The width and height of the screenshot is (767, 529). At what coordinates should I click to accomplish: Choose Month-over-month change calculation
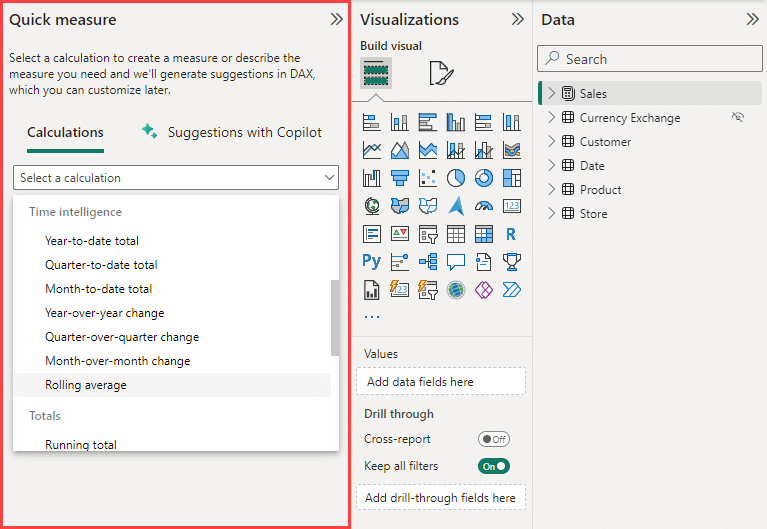(118, 361)
